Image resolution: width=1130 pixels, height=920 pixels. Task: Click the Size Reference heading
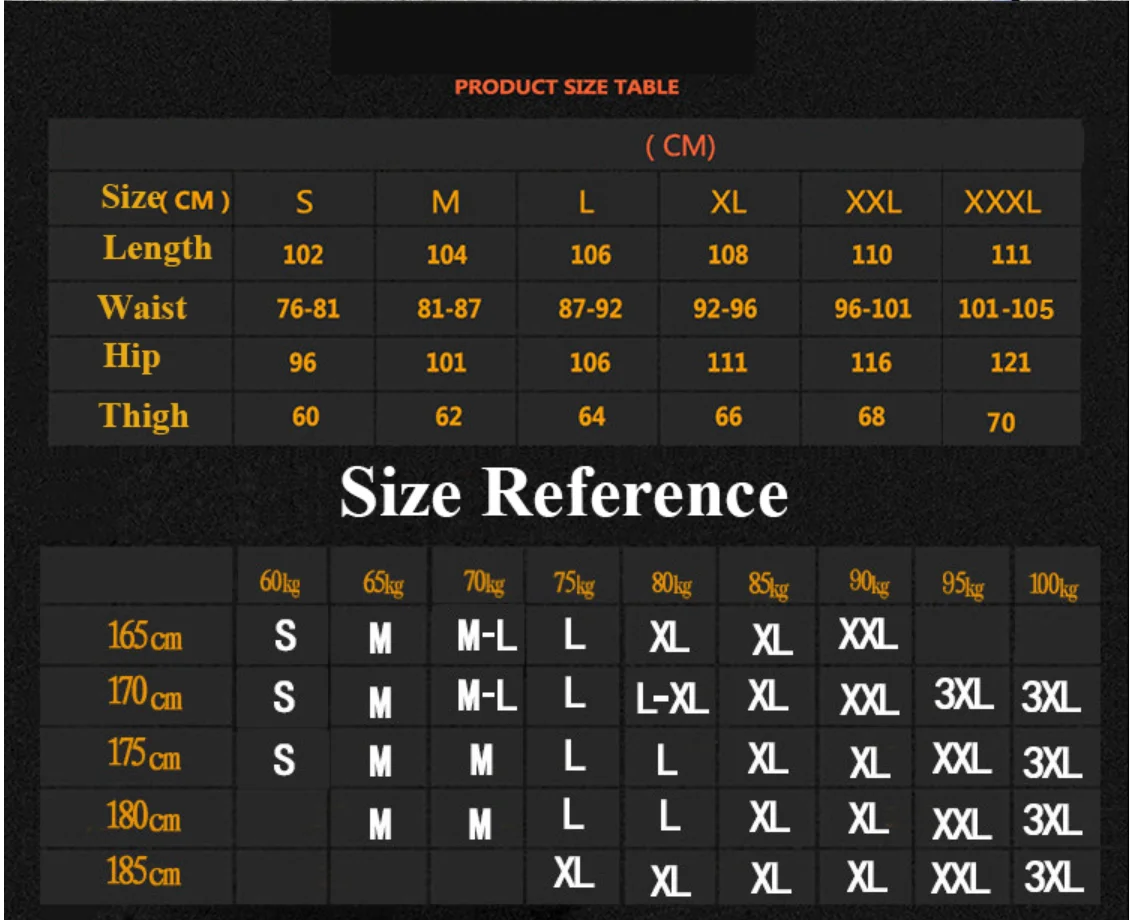pos(564,493)
